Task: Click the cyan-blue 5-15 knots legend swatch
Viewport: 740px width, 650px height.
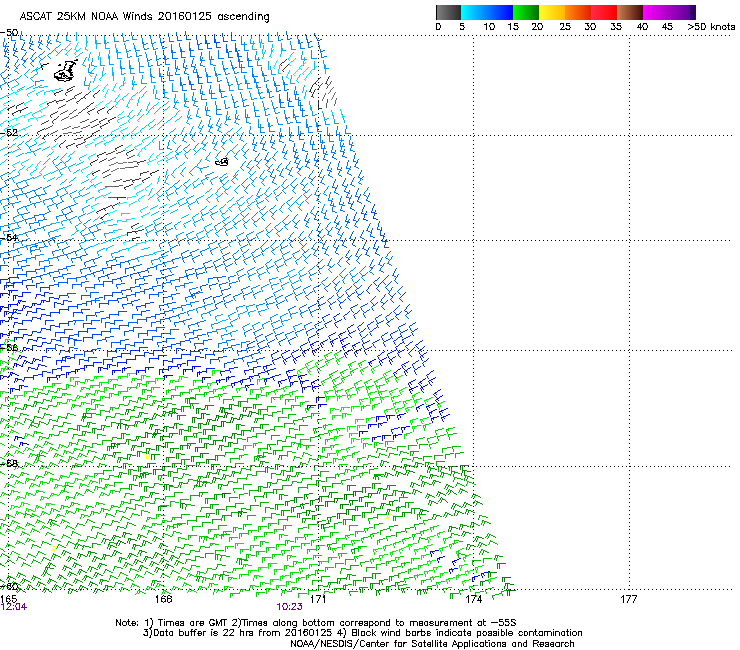Action: [487, 12]
